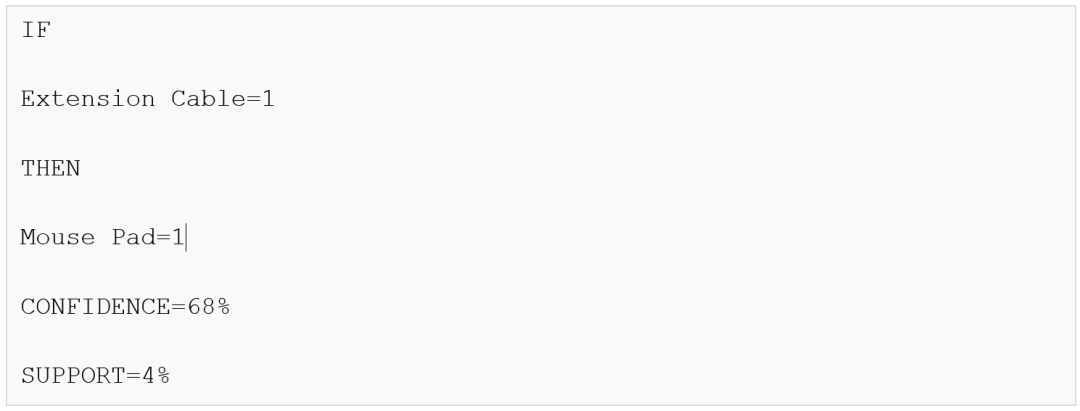
Task: Click the equals sign in CONFIDENCE=68%
Action: (x=178, y=304)
